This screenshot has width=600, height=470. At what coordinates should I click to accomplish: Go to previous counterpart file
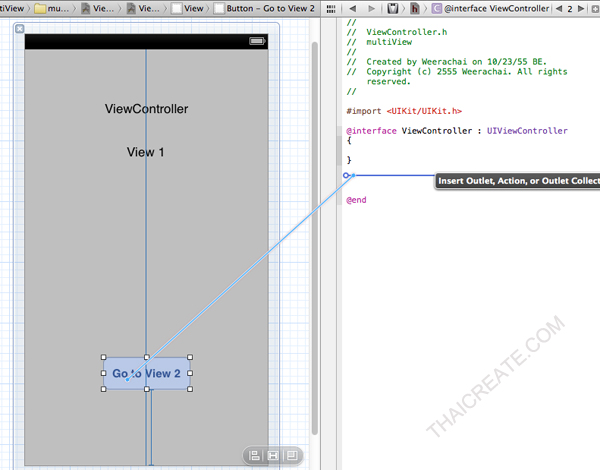pyautogui.click(x=558, y=8)
